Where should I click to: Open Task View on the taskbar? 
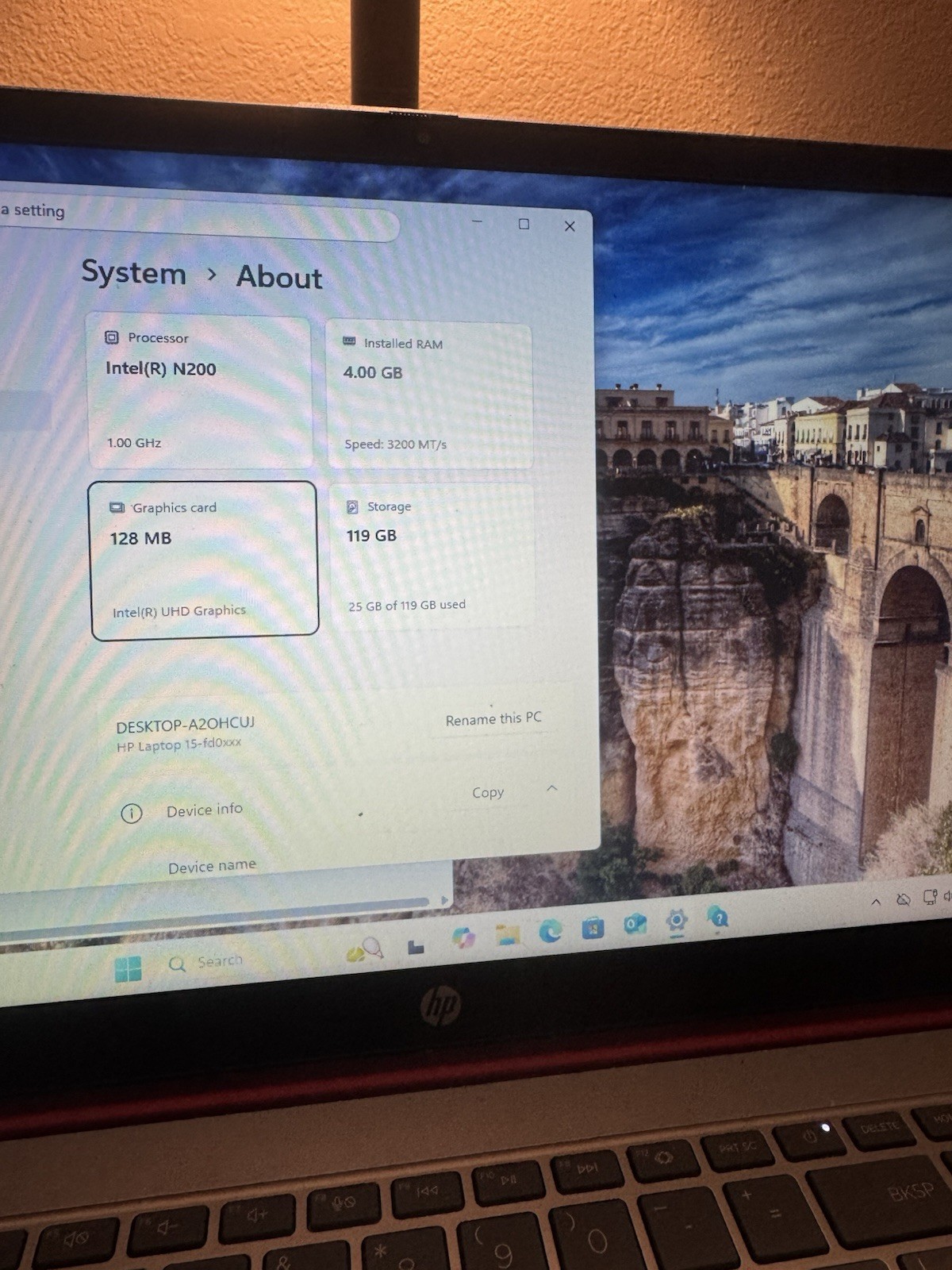[416, 947]
